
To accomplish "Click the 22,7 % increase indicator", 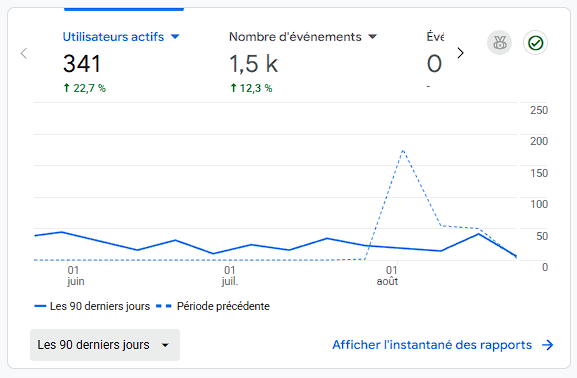I will [x=84, y=88].
